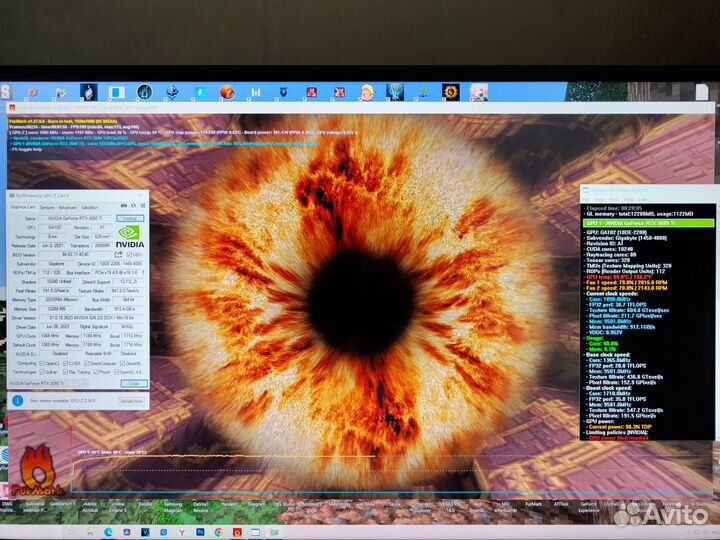Screen dimensions: 720x540
Task: Open the V icon app in the taskbar
Action: click(145, 532)
